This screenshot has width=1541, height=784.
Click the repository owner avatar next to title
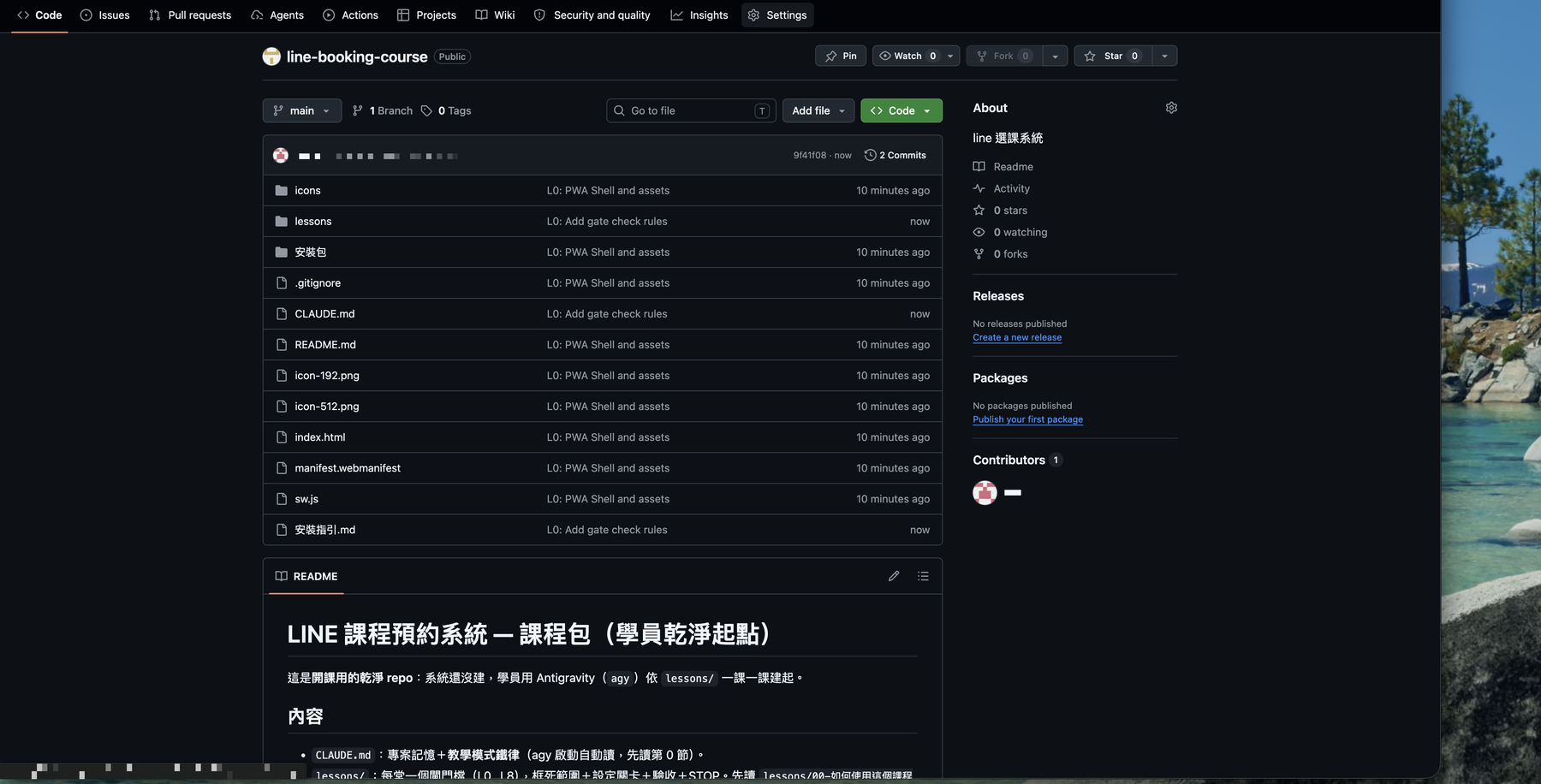tap(271, 56)
